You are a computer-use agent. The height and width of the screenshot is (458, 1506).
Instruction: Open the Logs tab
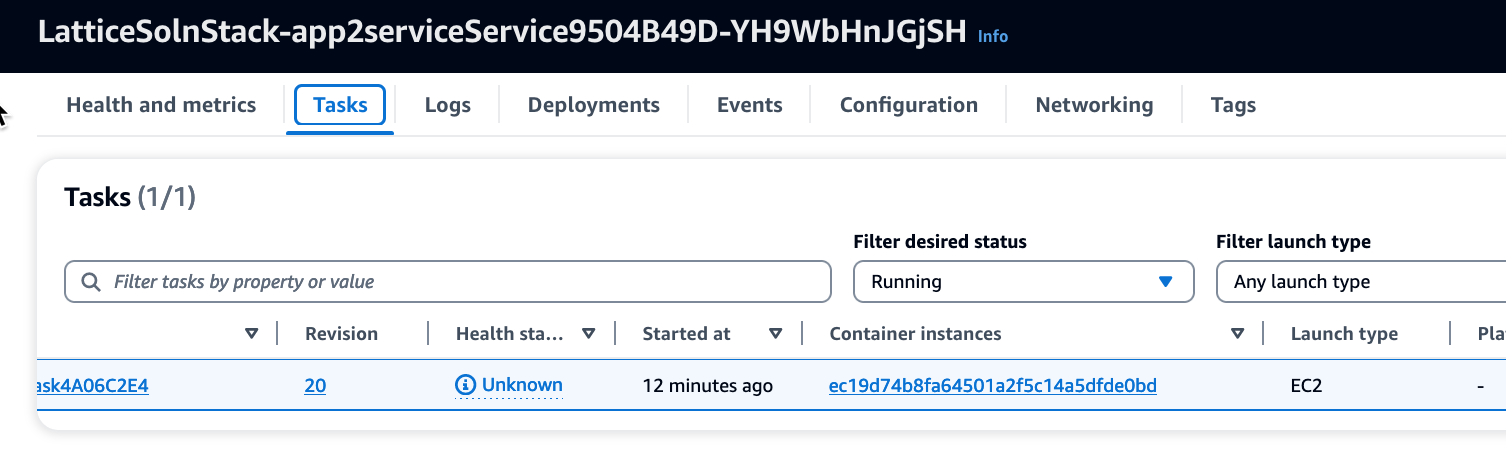pos(447,105)
